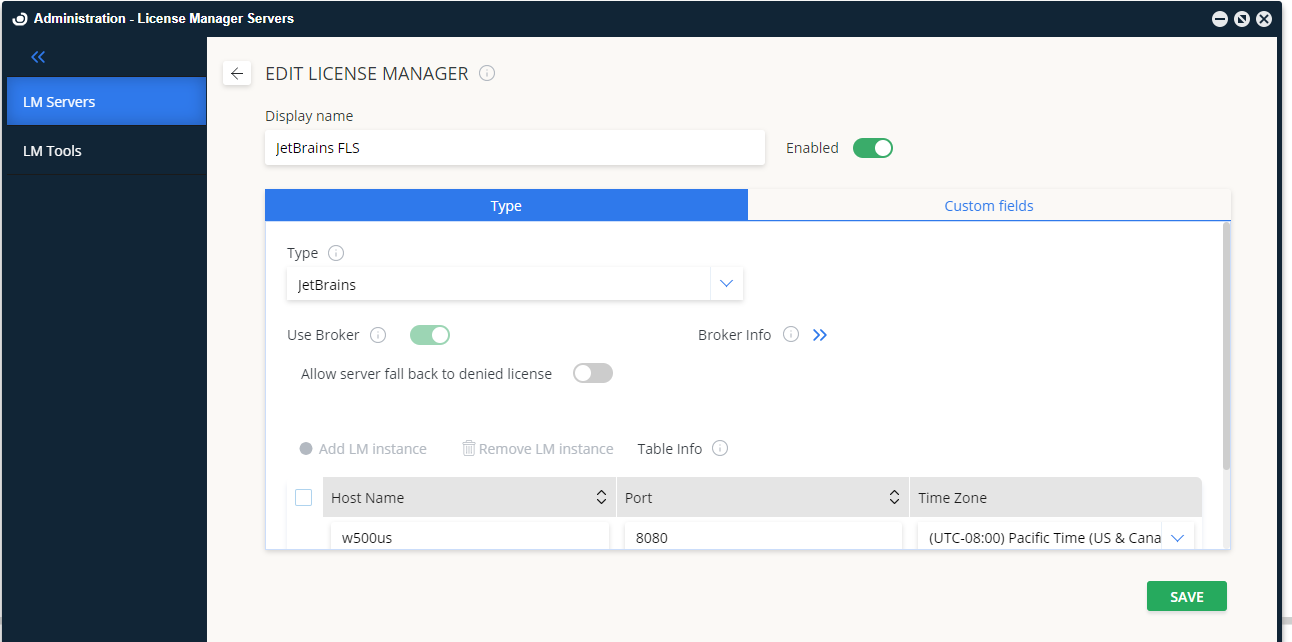Click inside the Display name field
Image resolution: width=1292 pixels, height=642 pixels.
click(515, 147)
